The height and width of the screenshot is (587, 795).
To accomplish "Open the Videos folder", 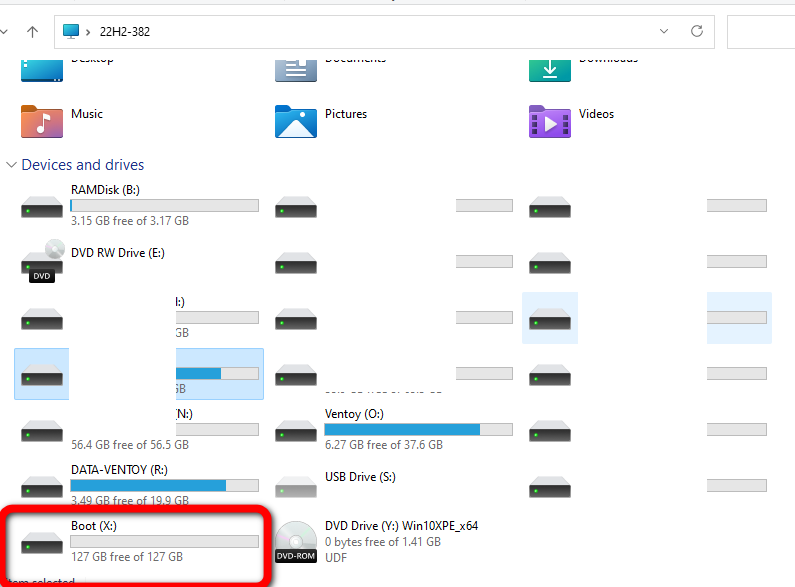I will 550,122.
